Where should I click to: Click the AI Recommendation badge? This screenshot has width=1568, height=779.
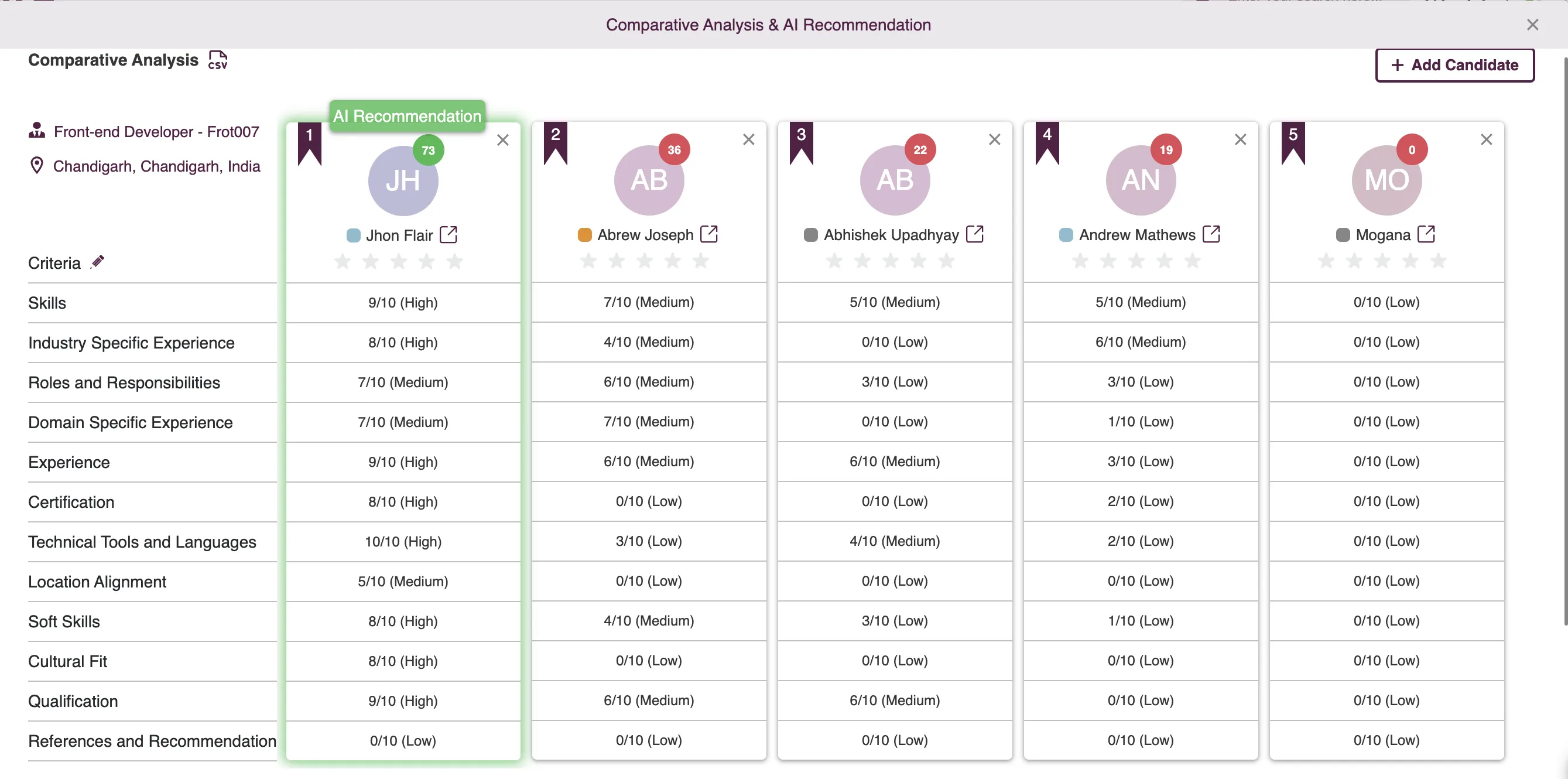coord(407,116)
